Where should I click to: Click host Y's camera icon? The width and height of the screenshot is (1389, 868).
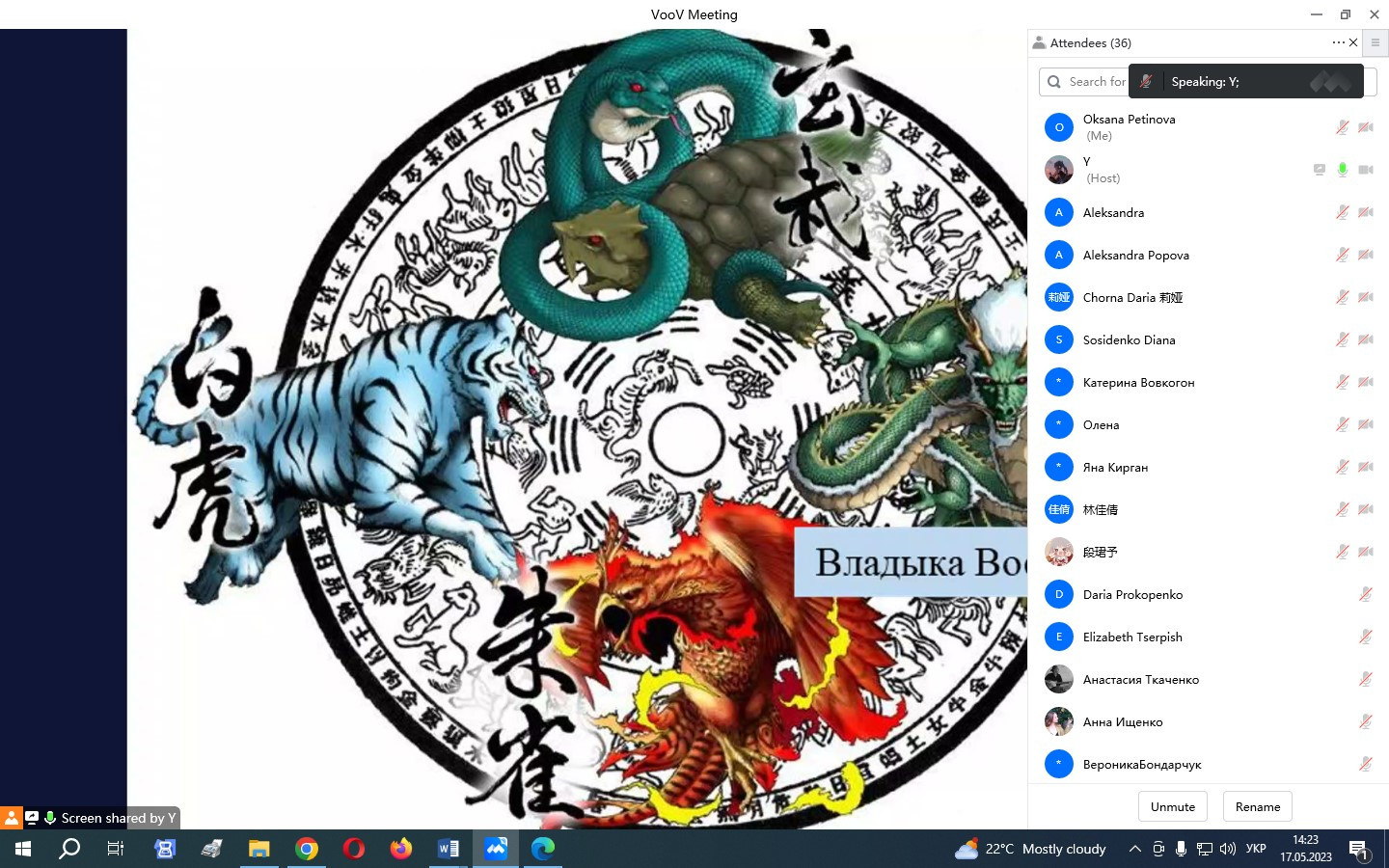click(1366, 170)
